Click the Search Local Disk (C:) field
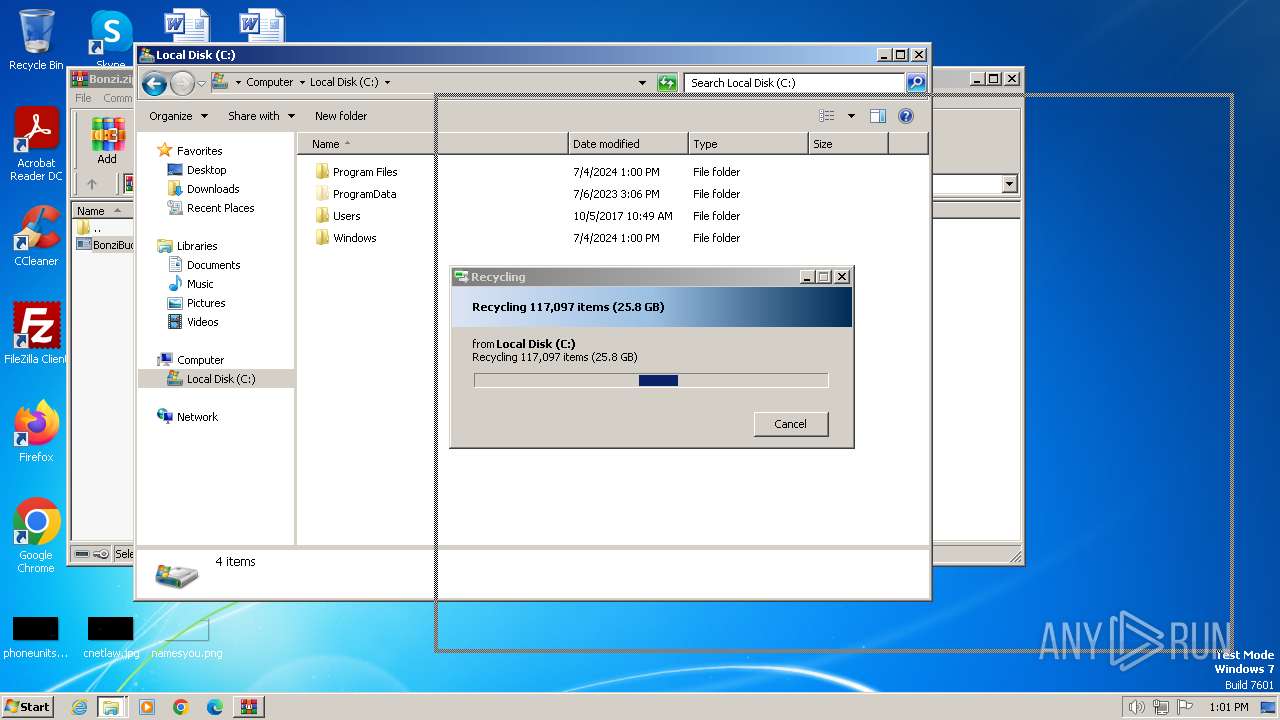 click(x=795, y=83)
